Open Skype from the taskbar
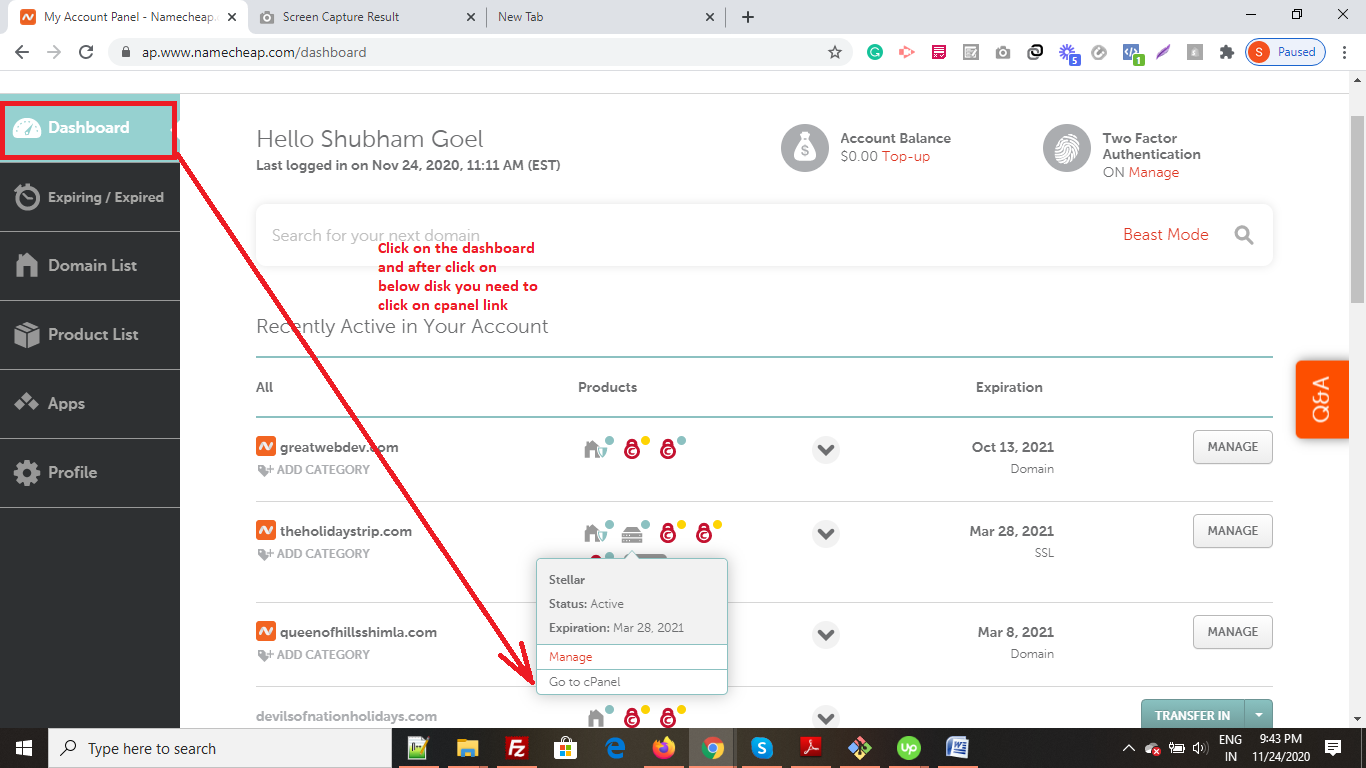The height and width of the screenshot is (768, 1366). click(761, 748)
